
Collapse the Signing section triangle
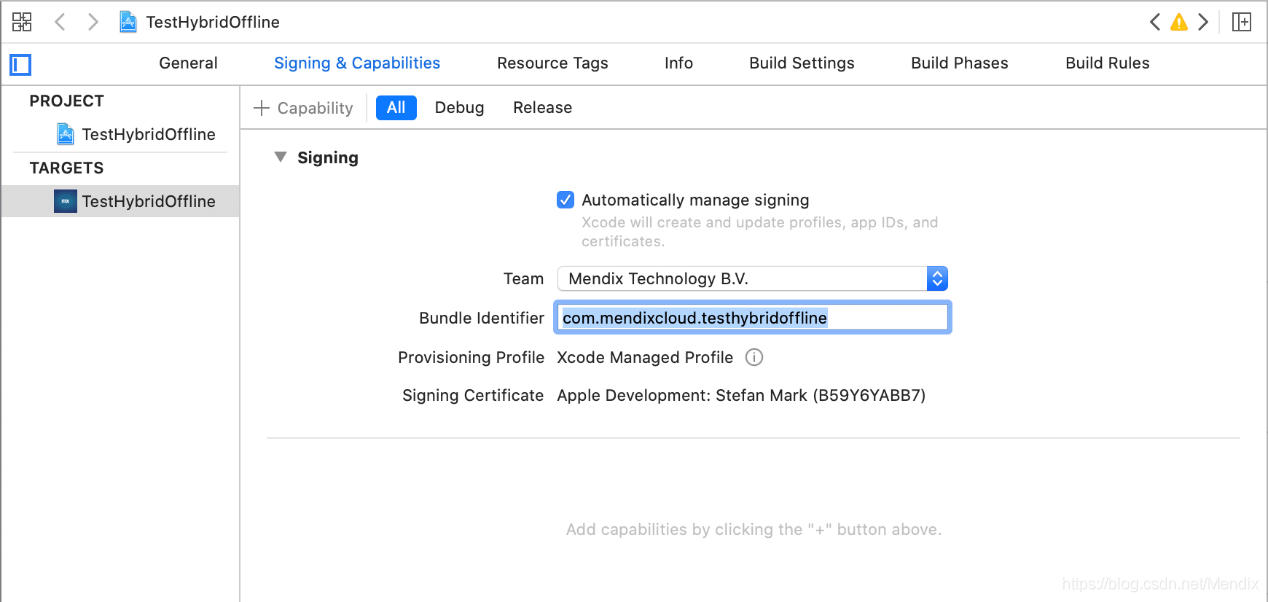280,157
